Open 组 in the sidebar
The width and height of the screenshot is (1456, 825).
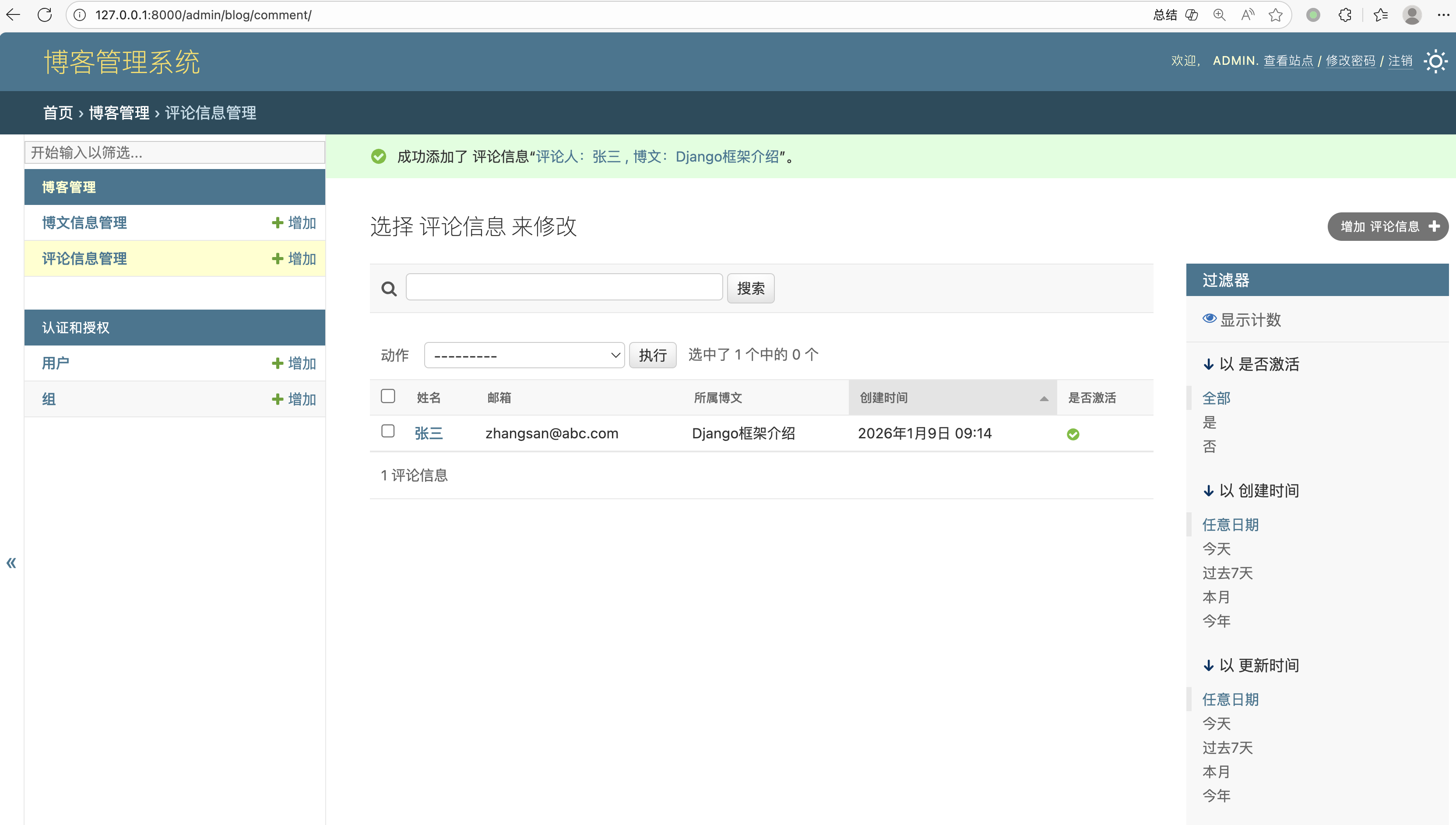coord(49,399)
